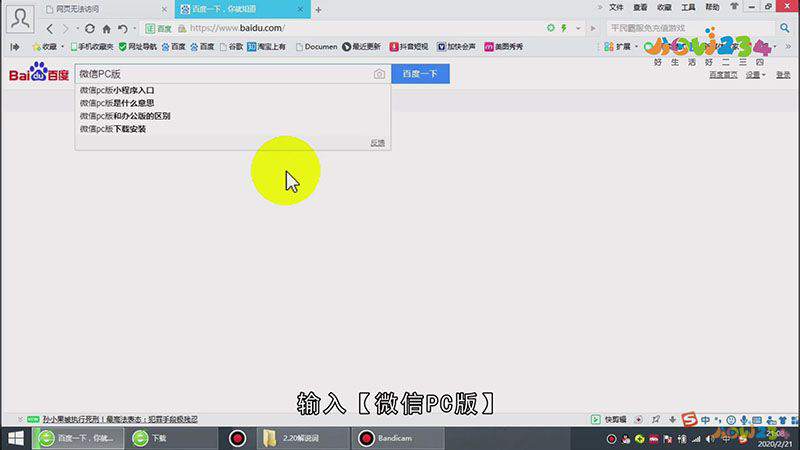The width and height of the screenshot is (800, 450).
Task: Click the lightning speed mode icon
Action: coord(564,28)
